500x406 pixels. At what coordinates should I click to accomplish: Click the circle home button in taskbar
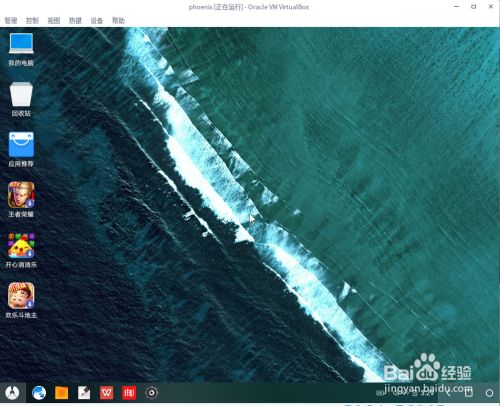[x=489, y=393]
